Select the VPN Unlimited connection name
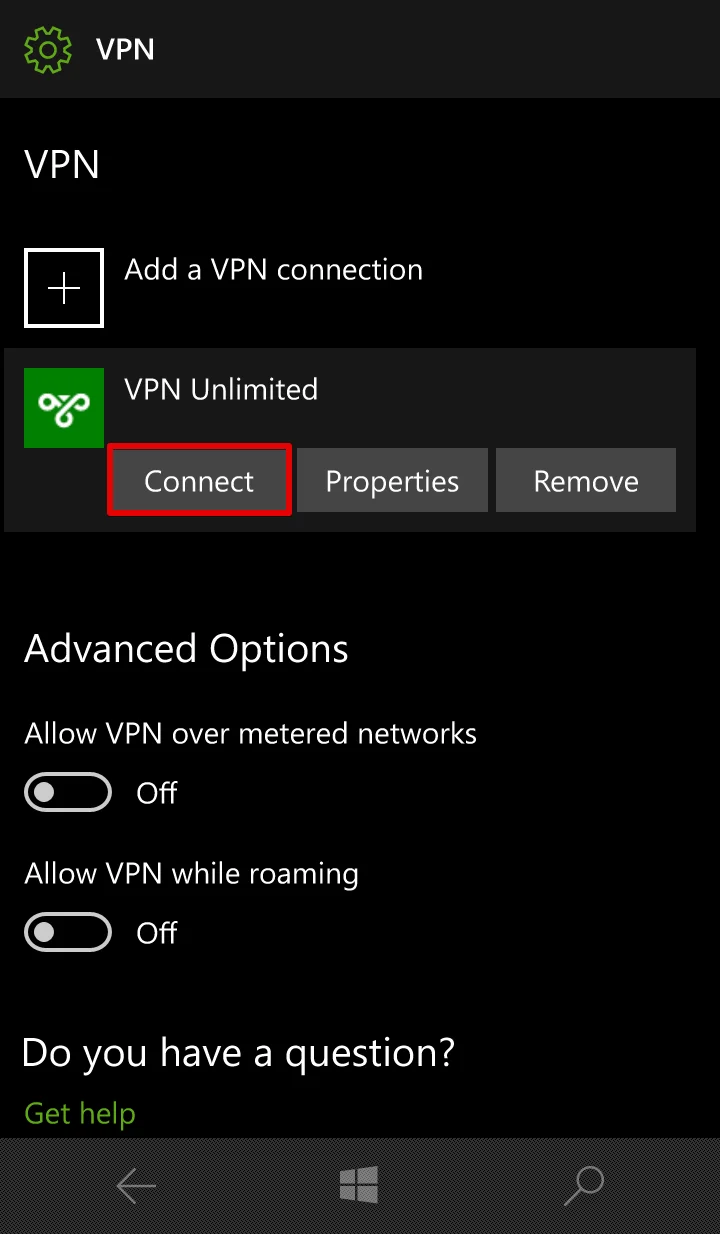 221,389
